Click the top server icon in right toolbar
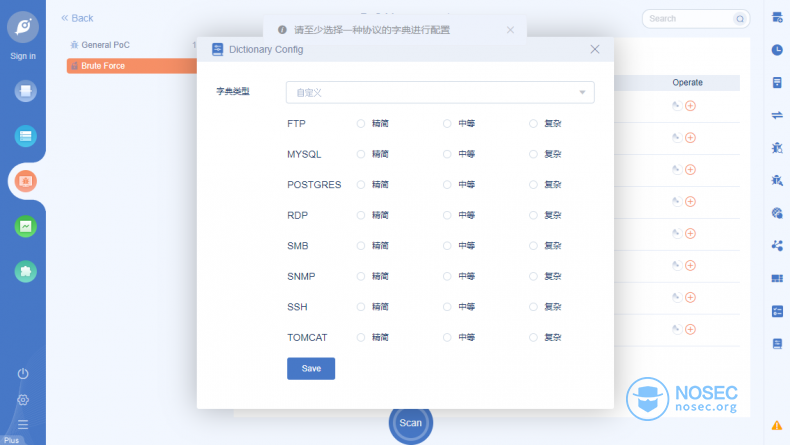 click(777, 18)
